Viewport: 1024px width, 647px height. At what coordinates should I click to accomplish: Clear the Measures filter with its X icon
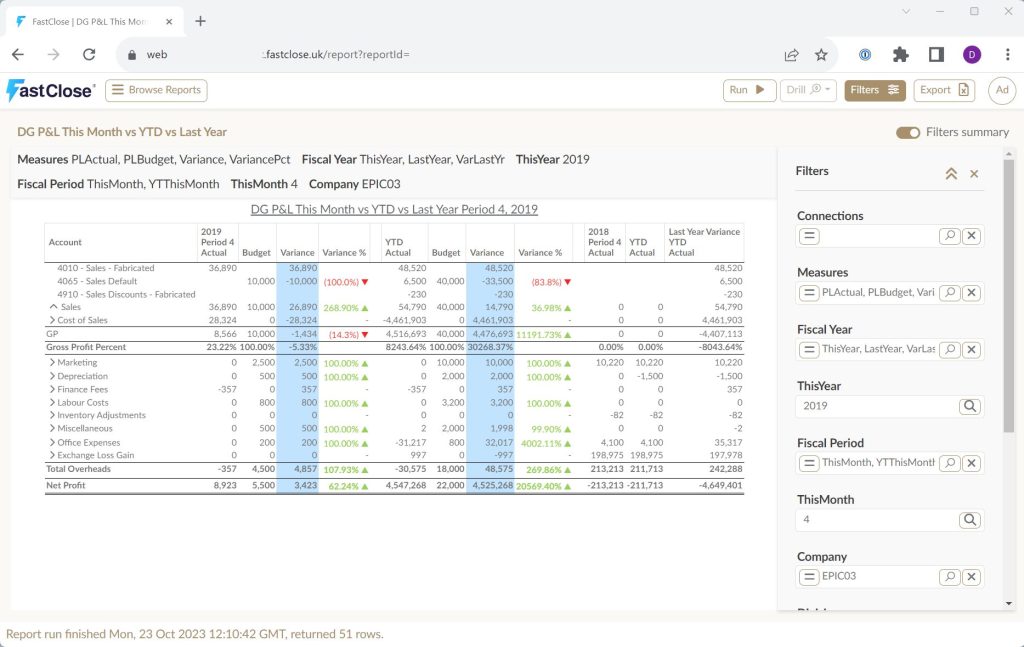pyautogui.click(x=971, y=293)
